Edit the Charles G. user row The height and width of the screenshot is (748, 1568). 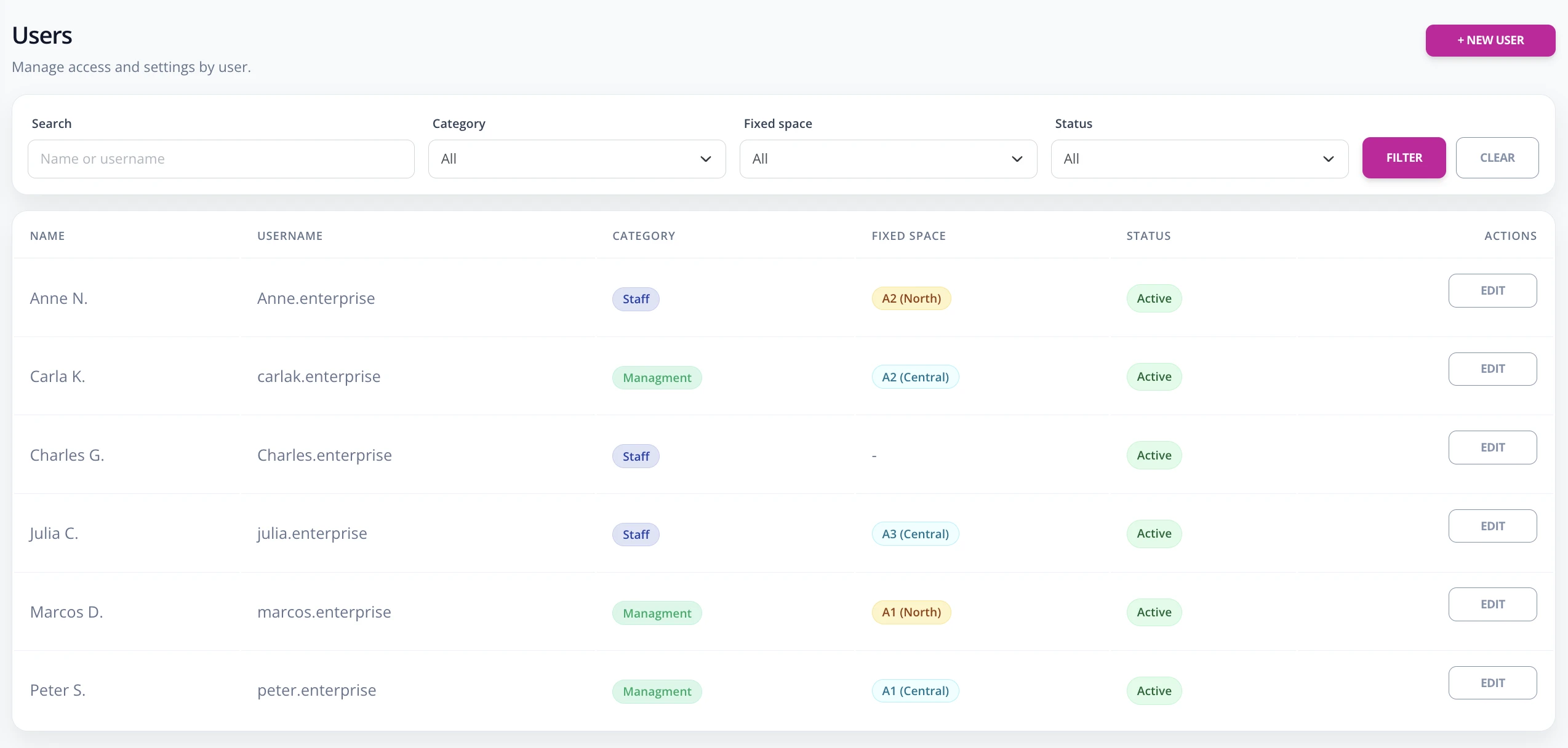click(x=1492, y=448)
